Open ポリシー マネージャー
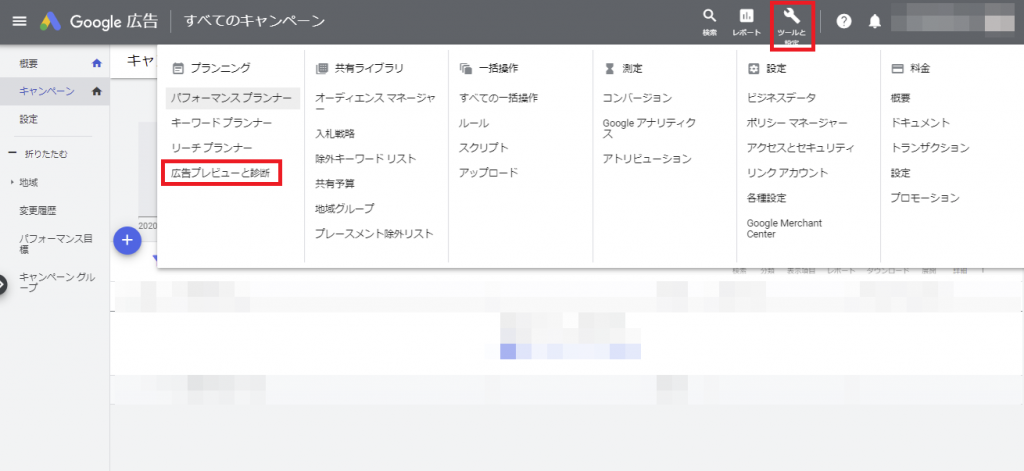The height and width of the screenshot is (471, 1024). pyautogui.click(x=797, y=123)
